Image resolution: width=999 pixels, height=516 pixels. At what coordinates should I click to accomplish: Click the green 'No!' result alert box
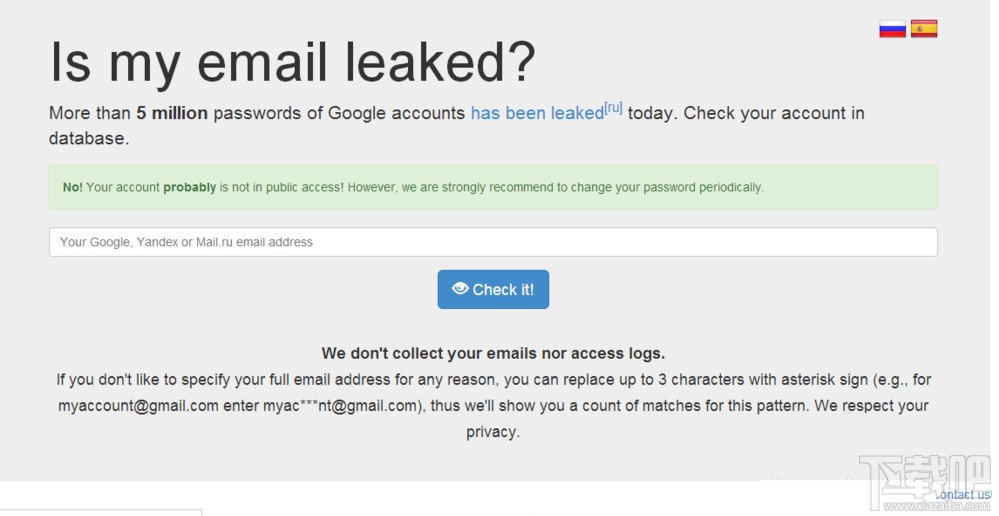(x=493, y=187)
